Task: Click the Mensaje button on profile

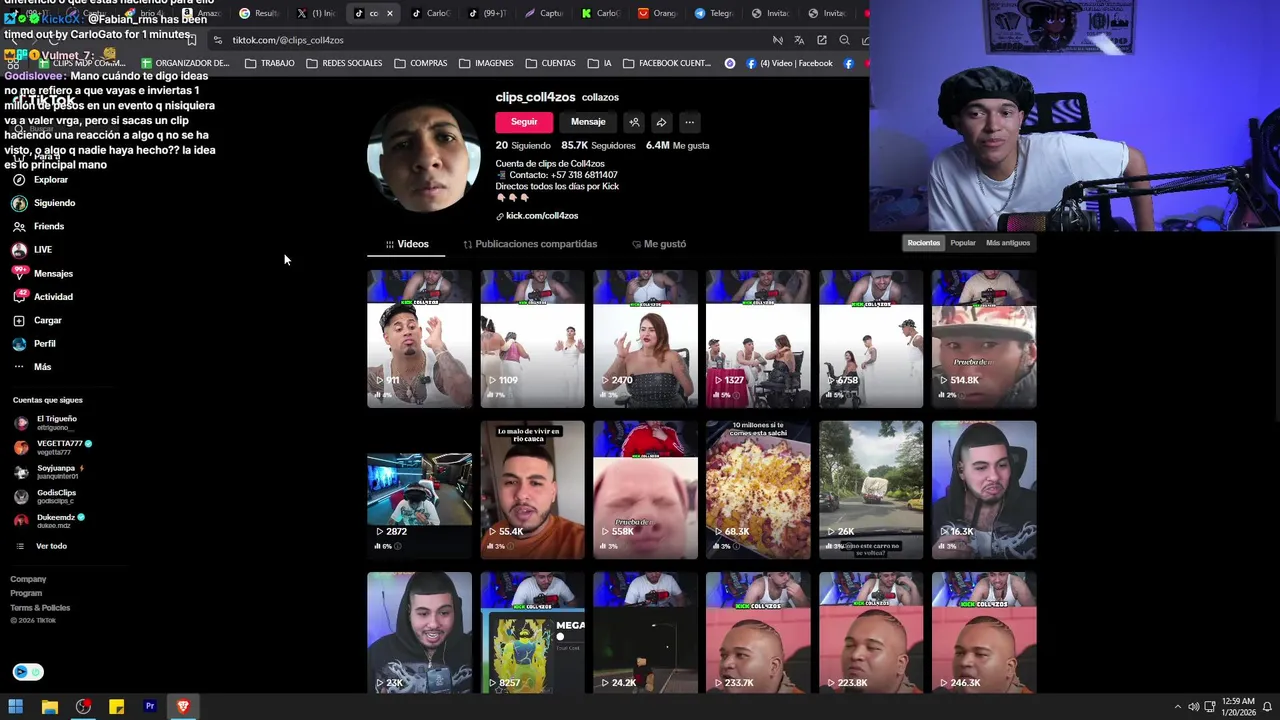Action: (588, 122)
